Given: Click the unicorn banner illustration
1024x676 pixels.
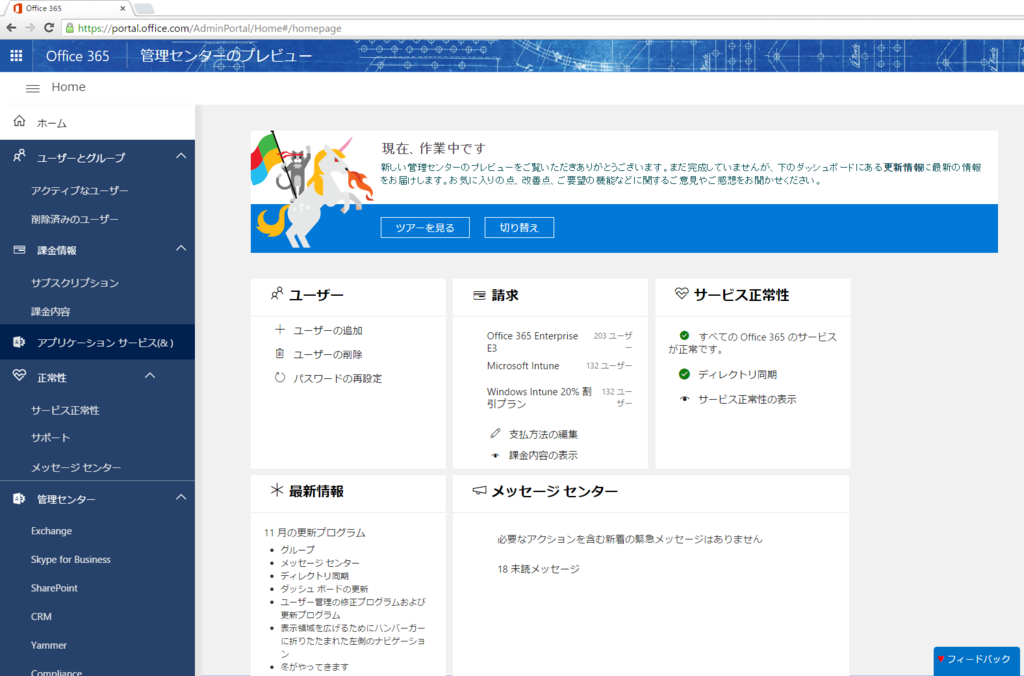Looking at the screenshot, I should (x=312, y=189).
